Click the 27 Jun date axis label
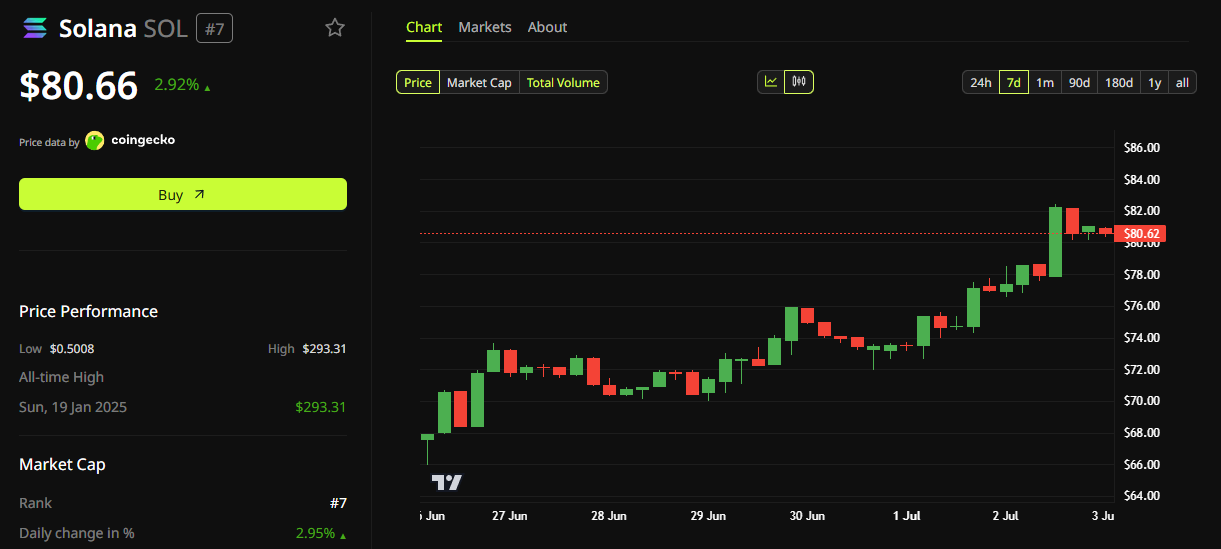Viewport: 1221px width, 549px height. [x=509, y=516]
